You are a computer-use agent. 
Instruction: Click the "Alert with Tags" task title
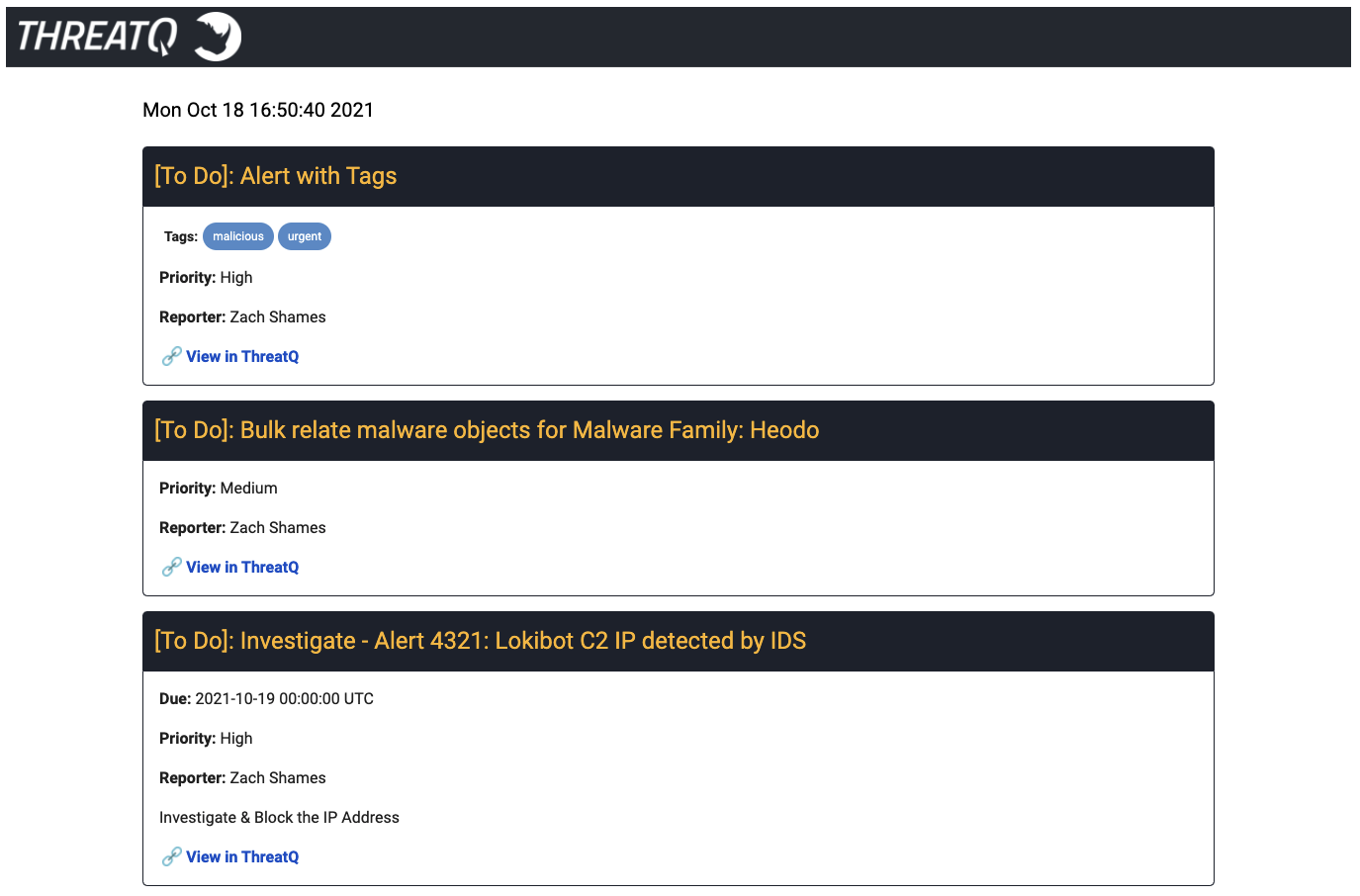coord(275,176)
